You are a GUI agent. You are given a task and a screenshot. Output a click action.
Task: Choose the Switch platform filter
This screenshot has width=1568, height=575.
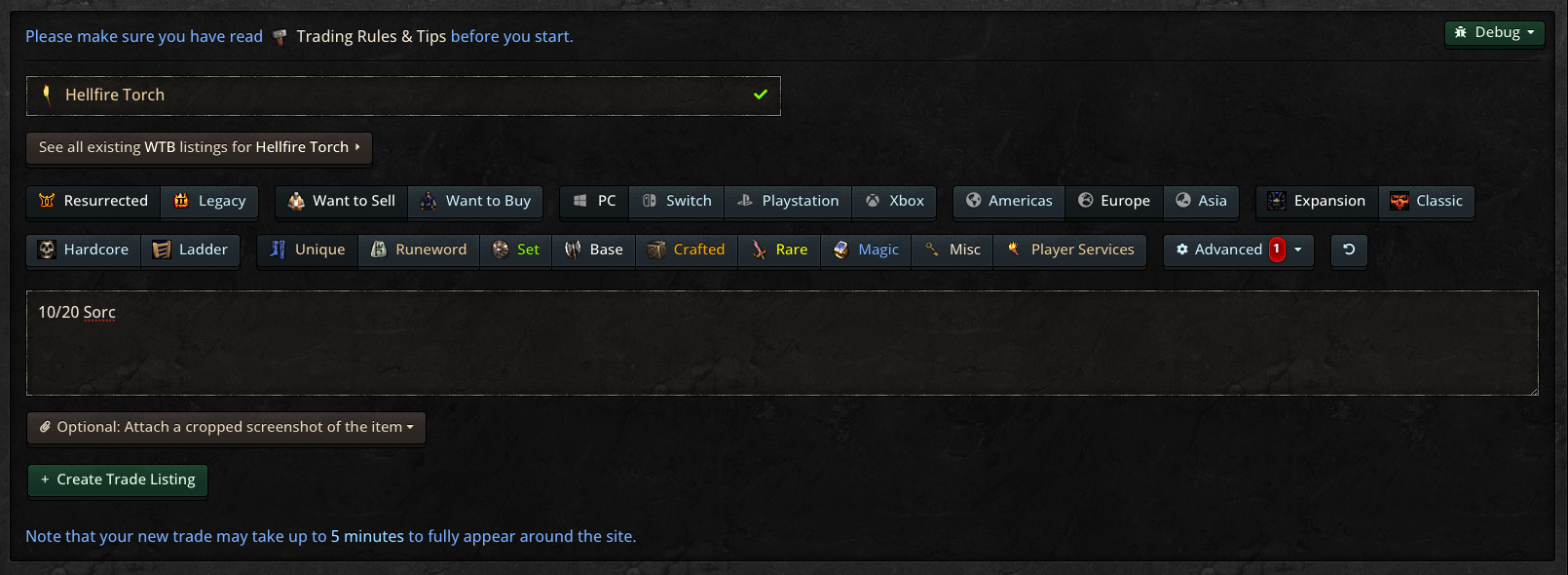coord(677,201)
